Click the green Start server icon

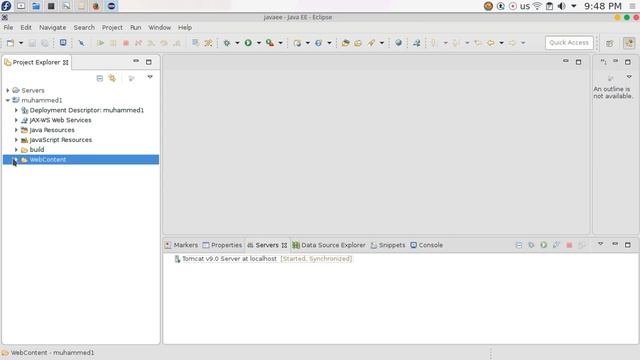point(544,245)
